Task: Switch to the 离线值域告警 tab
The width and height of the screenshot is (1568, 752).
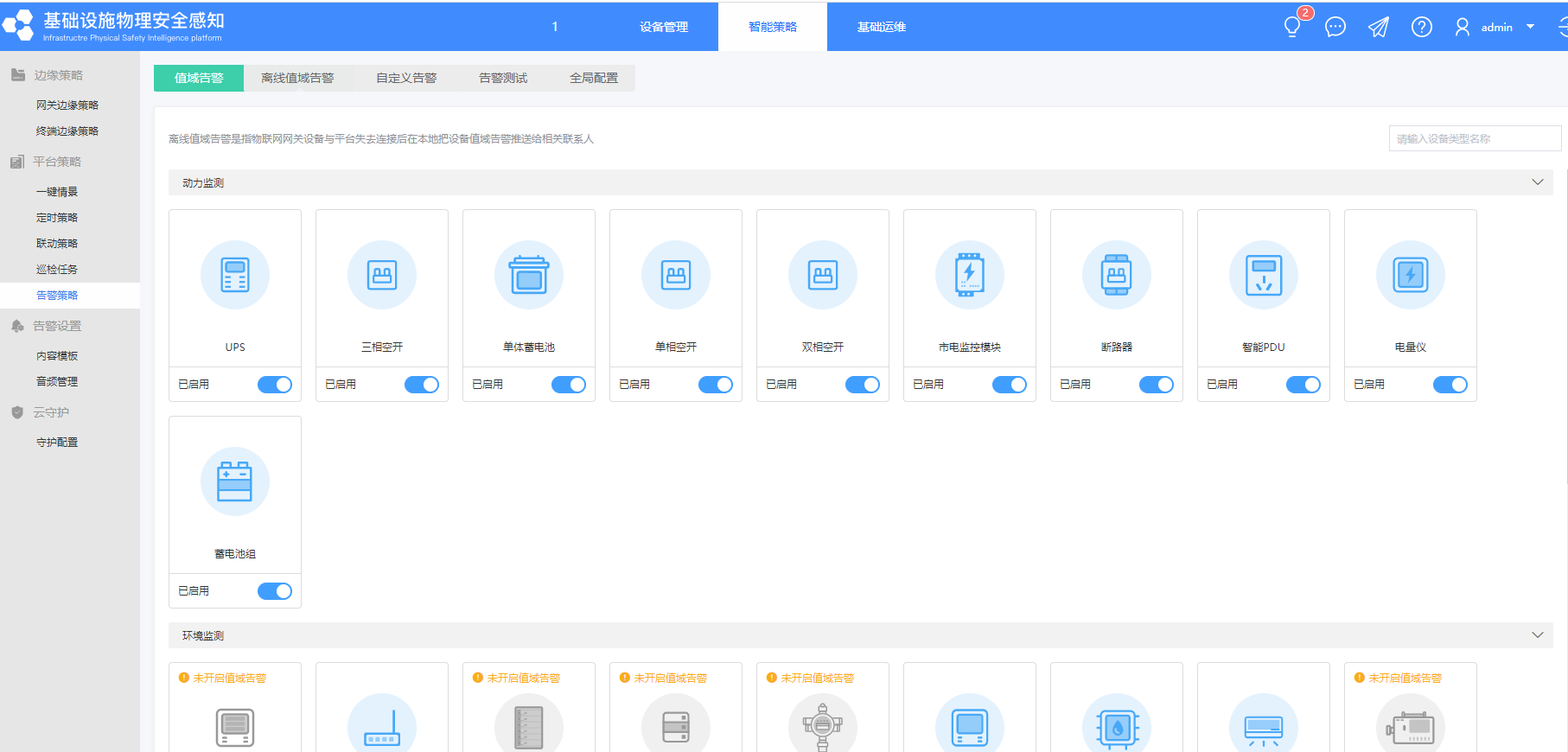Action: [297, 78]
